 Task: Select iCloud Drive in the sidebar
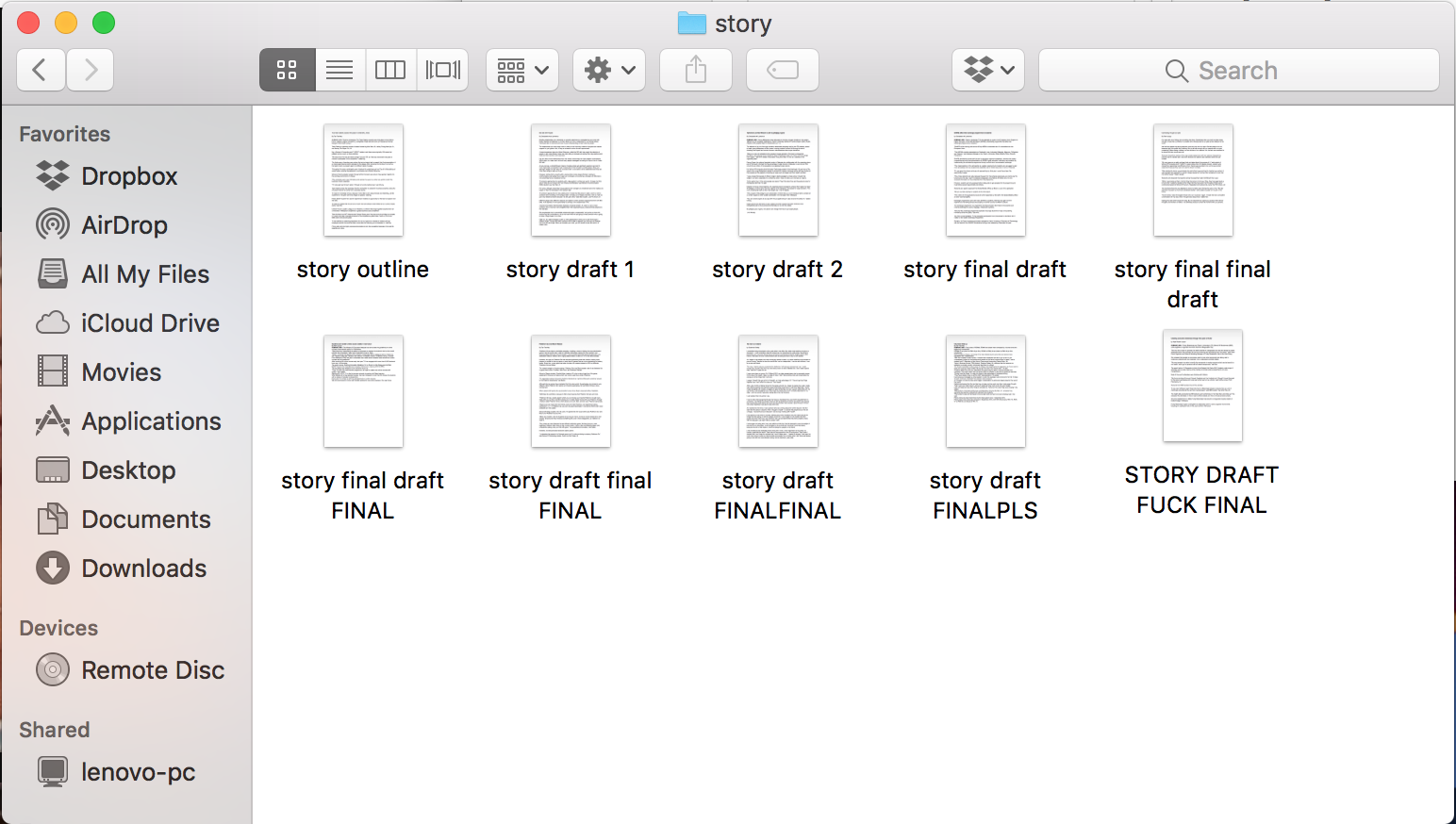pos(150,323)
